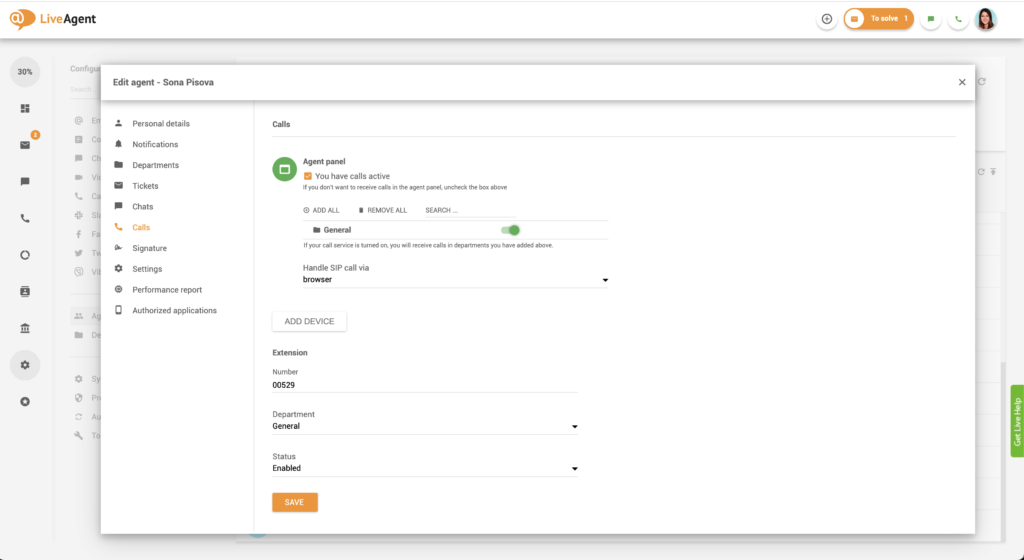Click the extension Number input field
Viewport: 1024px width, 560px height.
tap(425, 385)
